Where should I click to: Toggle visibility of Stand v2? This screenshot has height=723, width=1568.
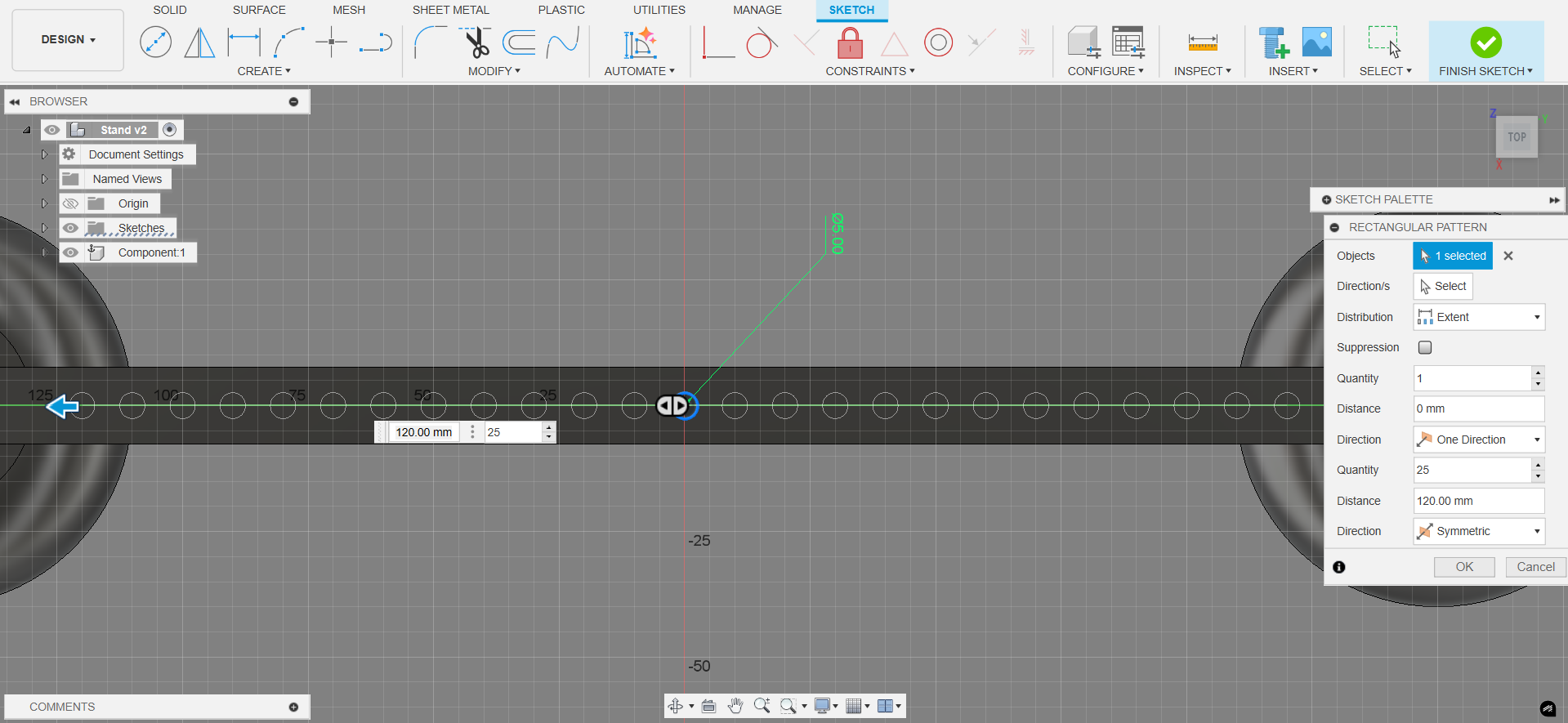tap(52, 130)
